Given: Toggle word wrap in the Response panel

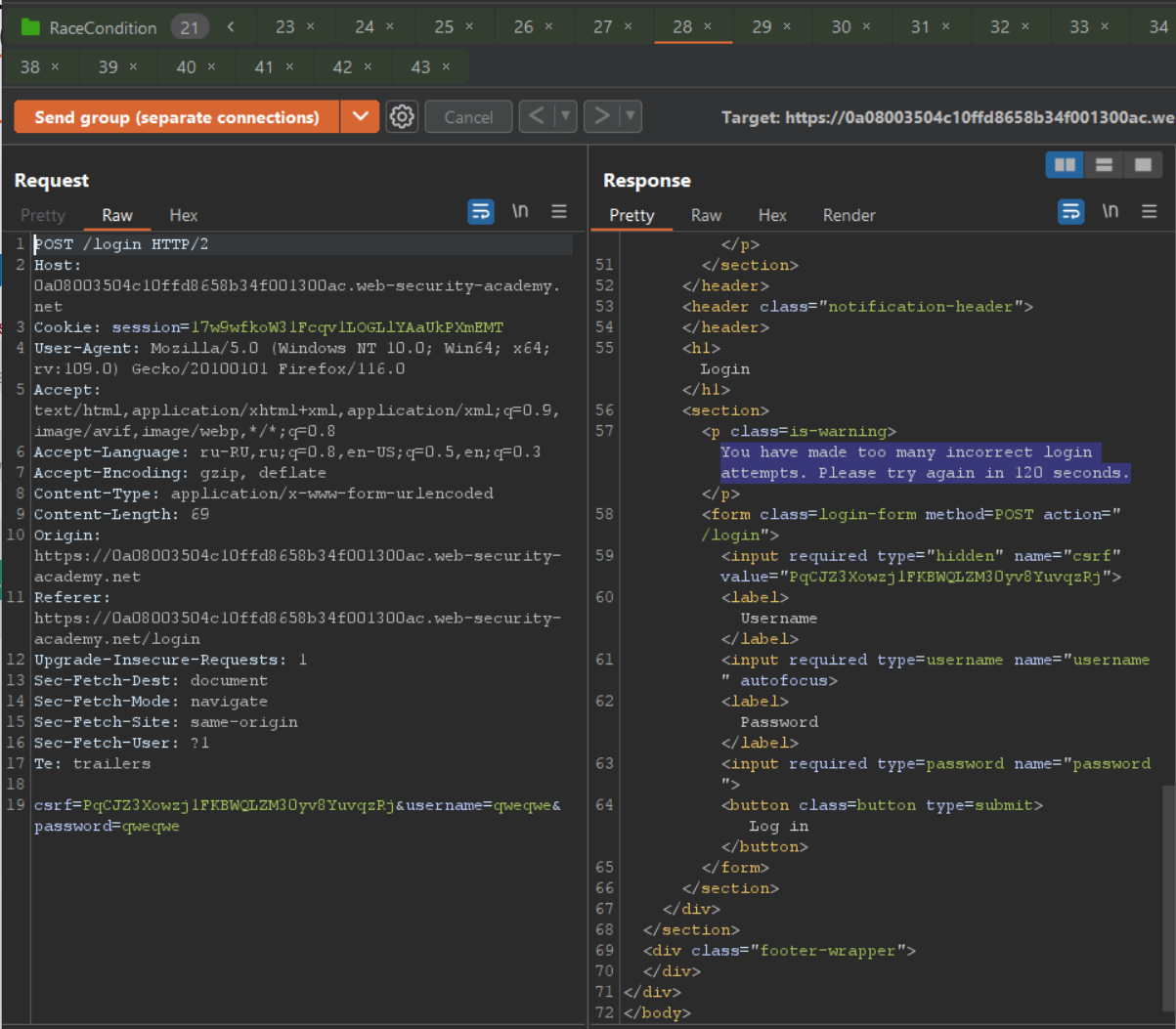Looking at the screenshot, I should click(1071, 212).
